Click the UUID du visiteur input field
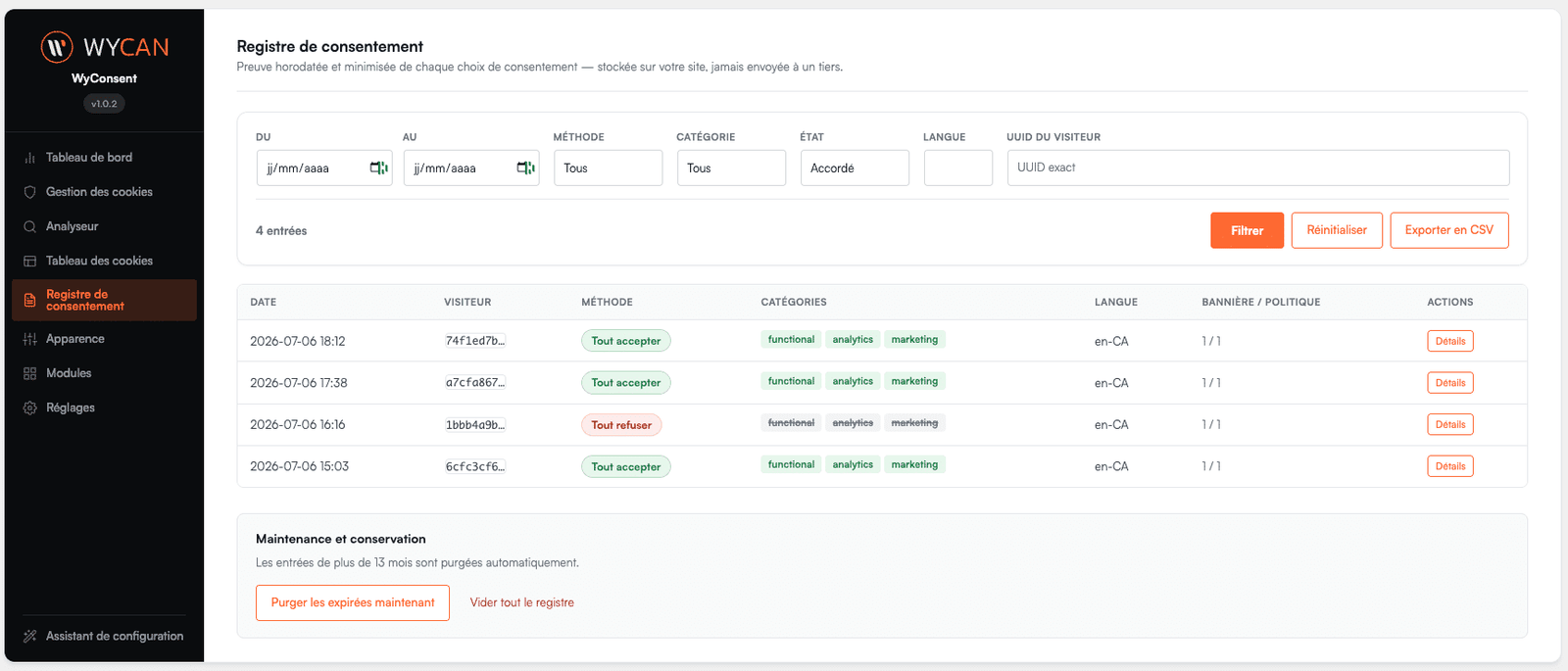The height and width of the screenshot is (671, 1568). pyautogui.click(x=1258, y=168)
